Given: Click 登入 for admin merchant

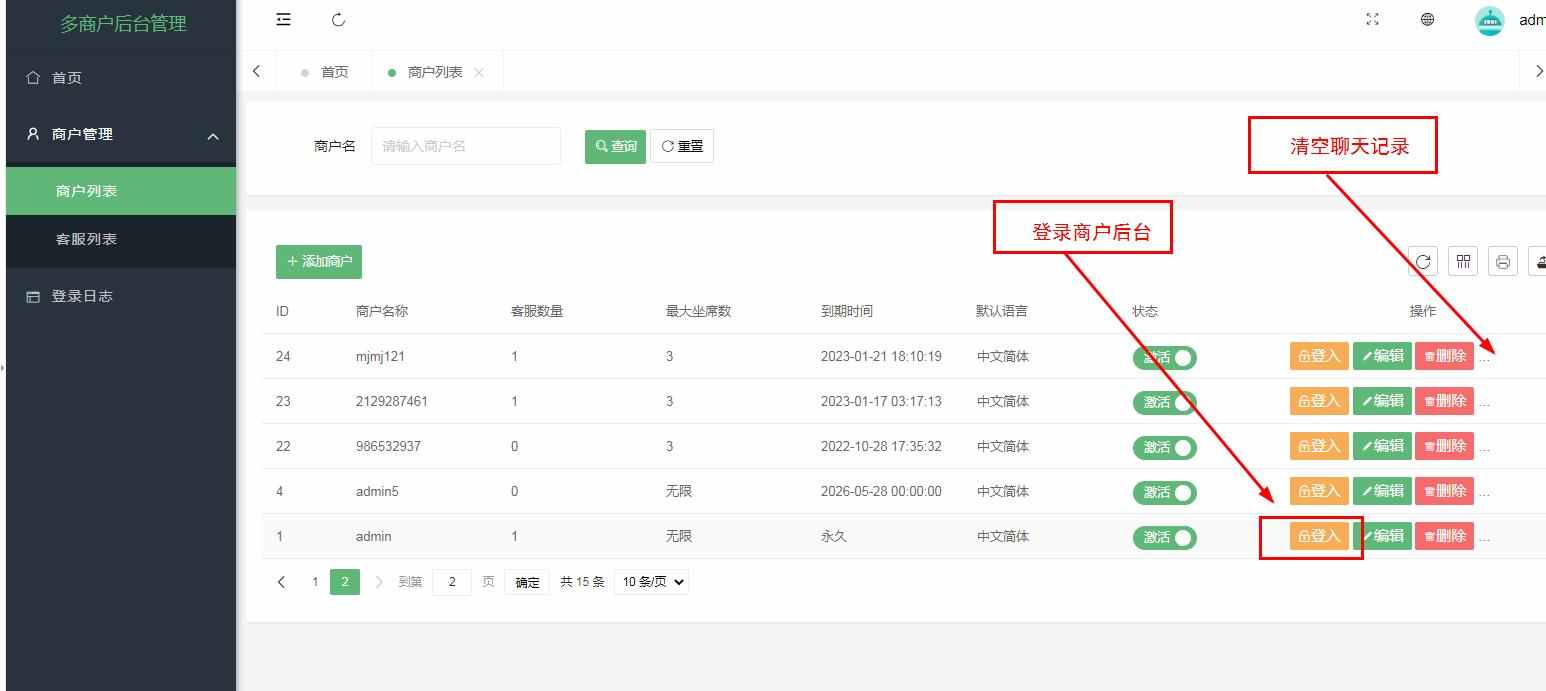Looking at the screenshot, I should [x=1319, y=536].
